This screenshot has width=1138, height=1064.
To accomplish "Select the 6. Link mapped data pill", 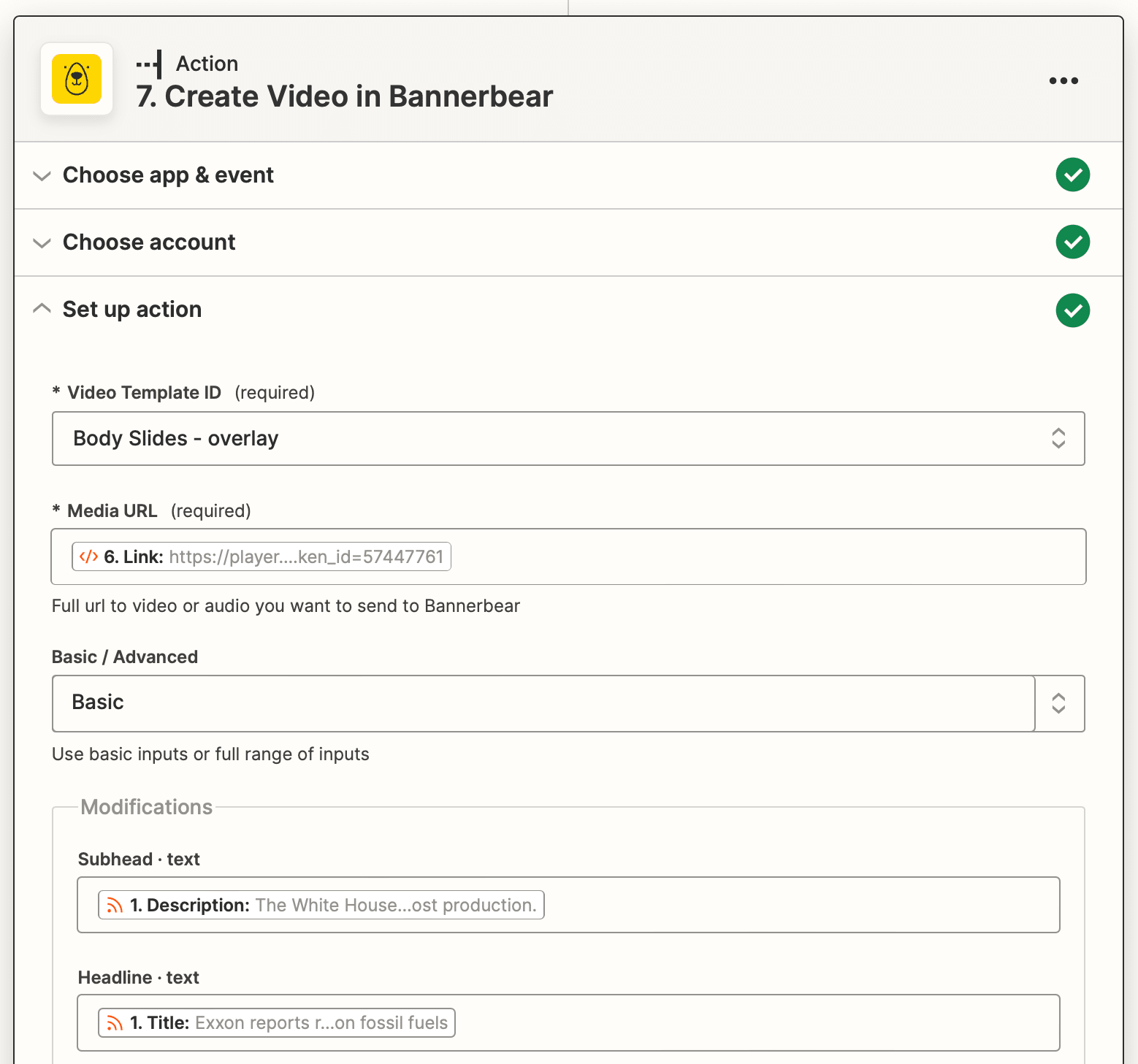I will (x=261, y=556).
